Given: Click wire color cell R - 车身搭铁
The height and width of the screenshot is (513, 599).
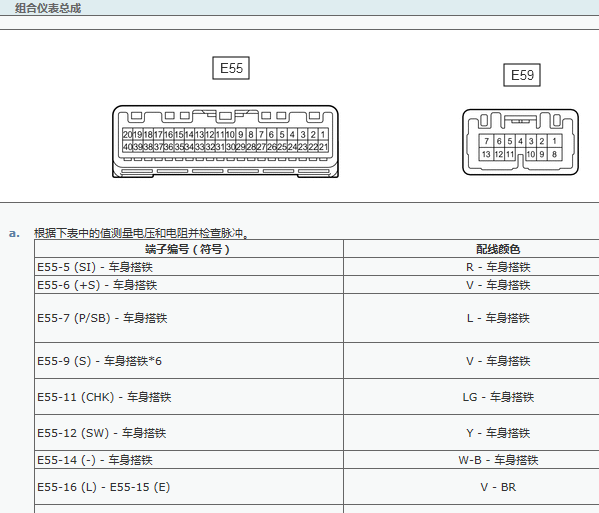Looking at the screenshot, I should [471, 267].
